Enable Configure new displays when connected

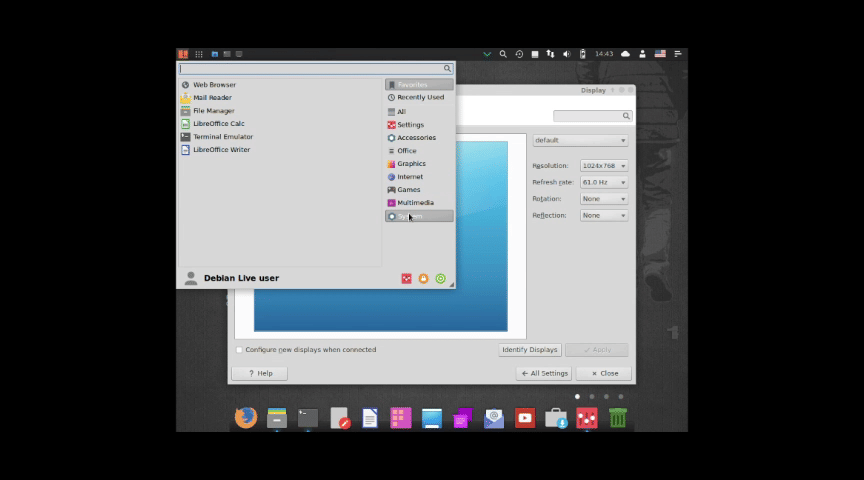(239, 350)
